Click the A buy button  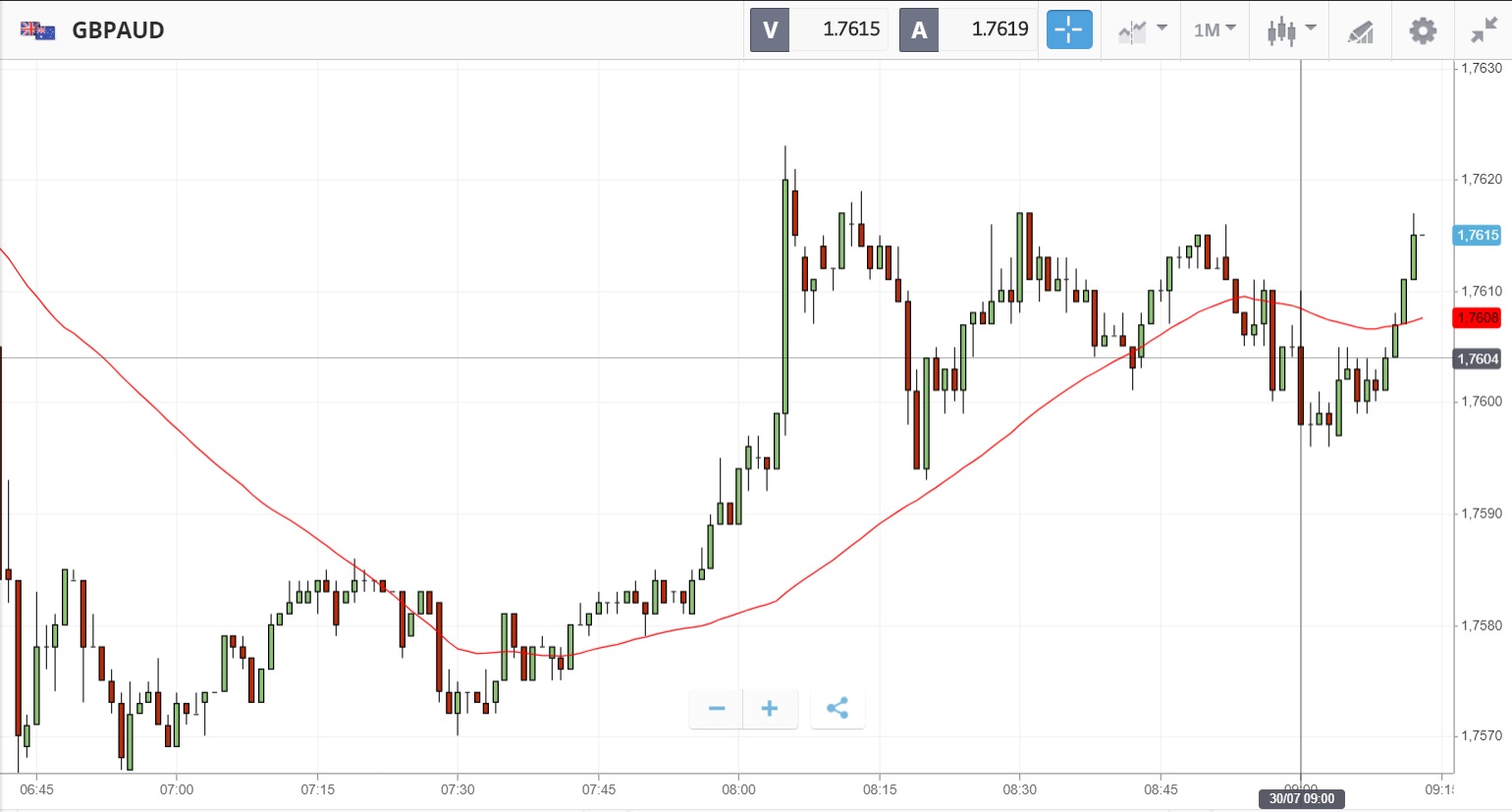pyautogui.click(x=919, y=29)
